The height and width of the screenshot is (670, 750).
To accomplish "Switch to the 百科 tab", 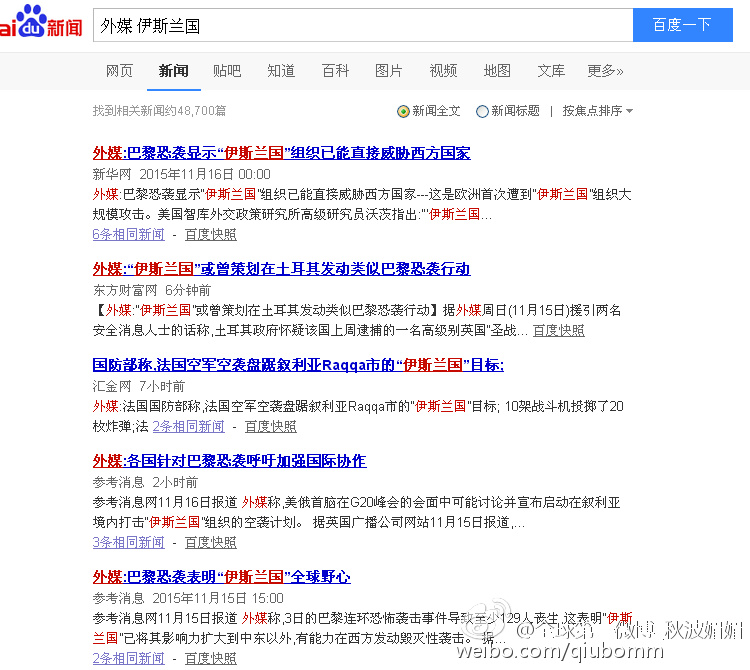I will (x=335, y=71).
